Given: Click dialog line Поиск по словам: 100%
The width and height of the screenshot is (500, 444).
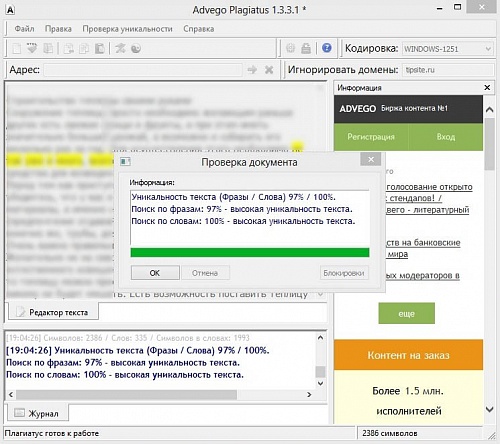Looking at the screenshot, I should click(243, 221).
